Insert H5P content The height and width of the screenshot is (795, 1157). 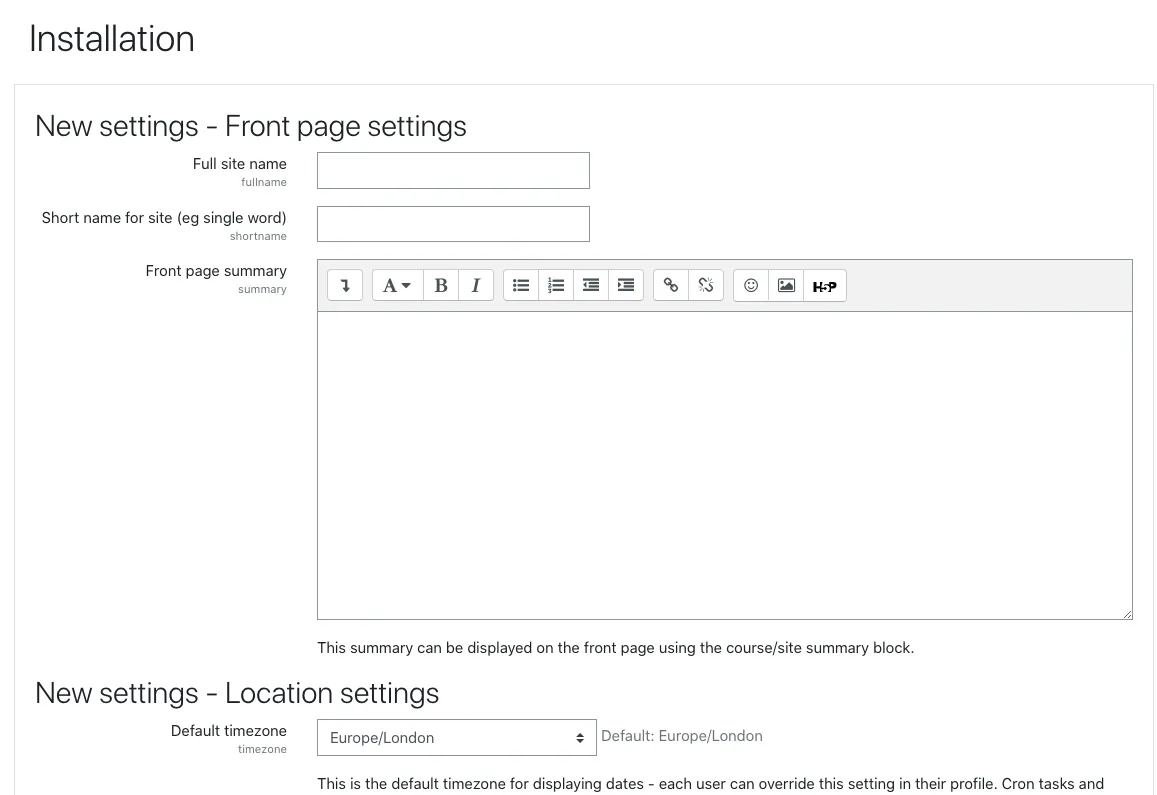825,286
